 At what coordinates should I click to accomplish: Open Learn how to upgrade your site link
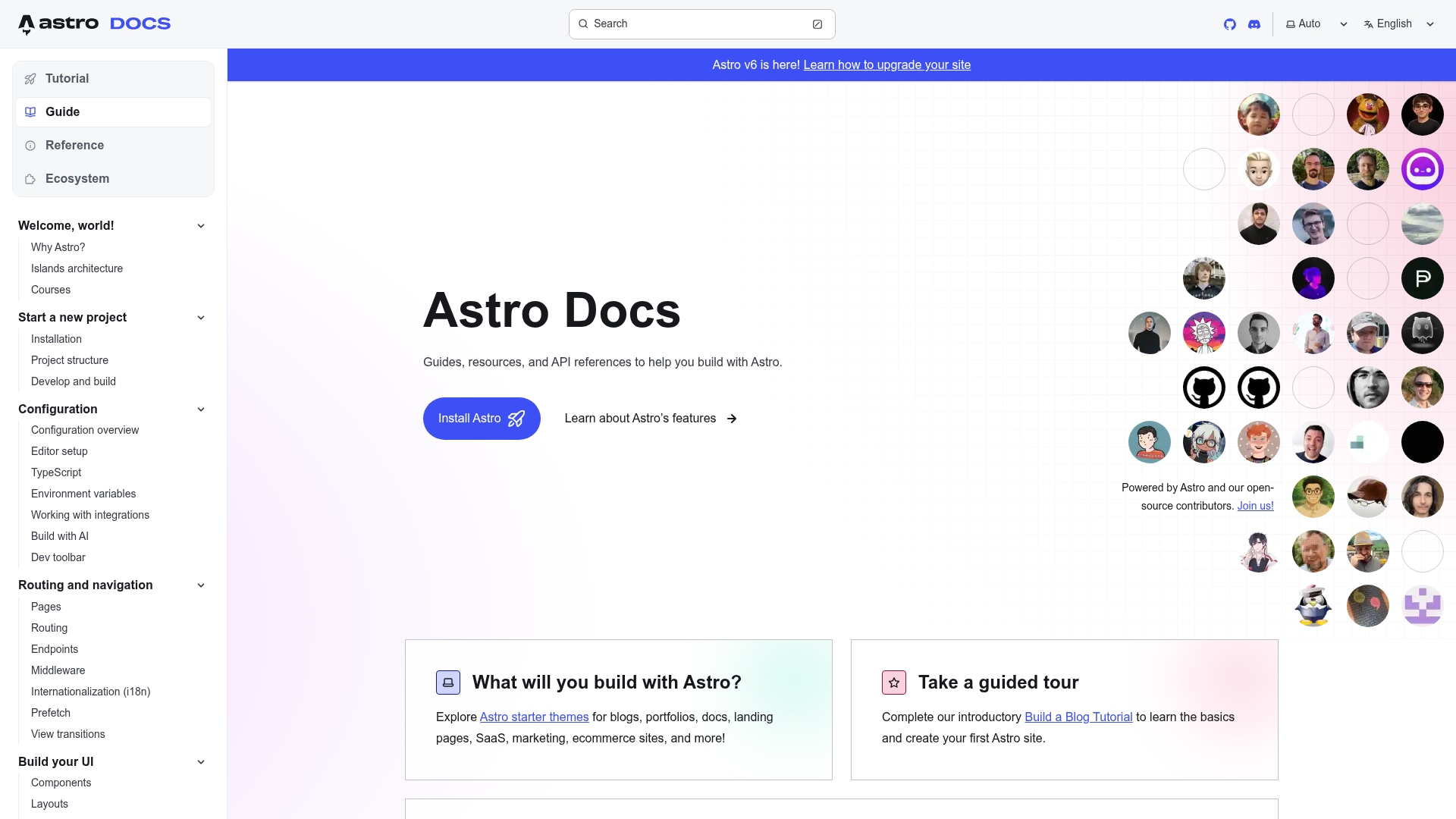tap(887, 65)
